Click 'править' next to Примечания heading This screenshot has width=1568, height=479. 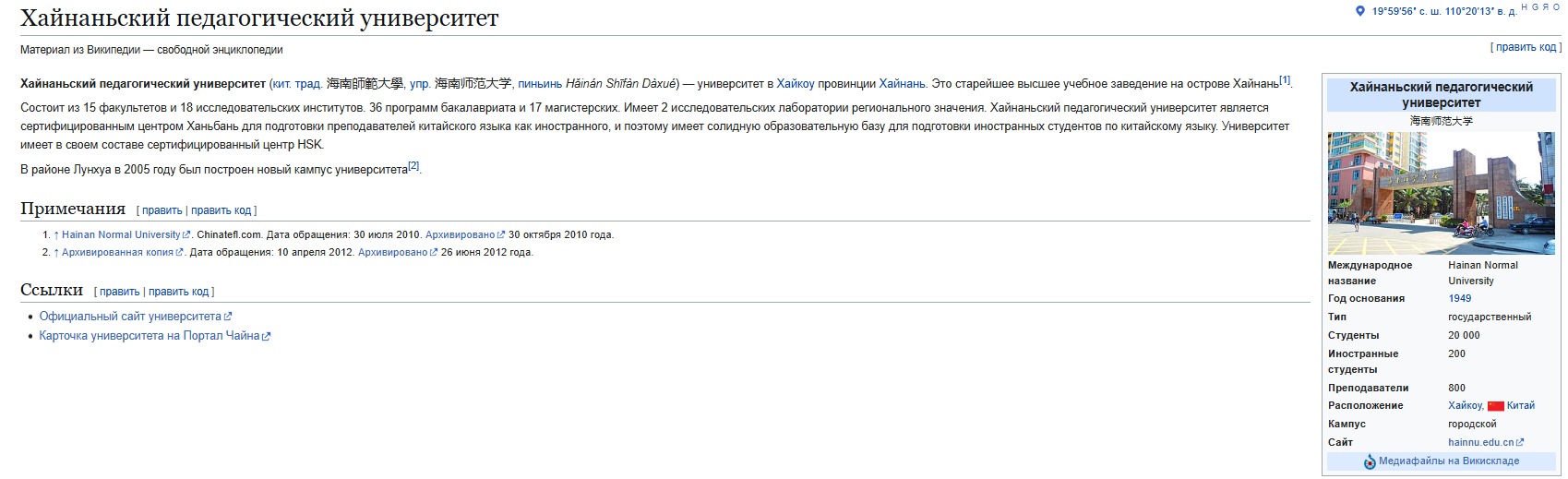(162, 210)
